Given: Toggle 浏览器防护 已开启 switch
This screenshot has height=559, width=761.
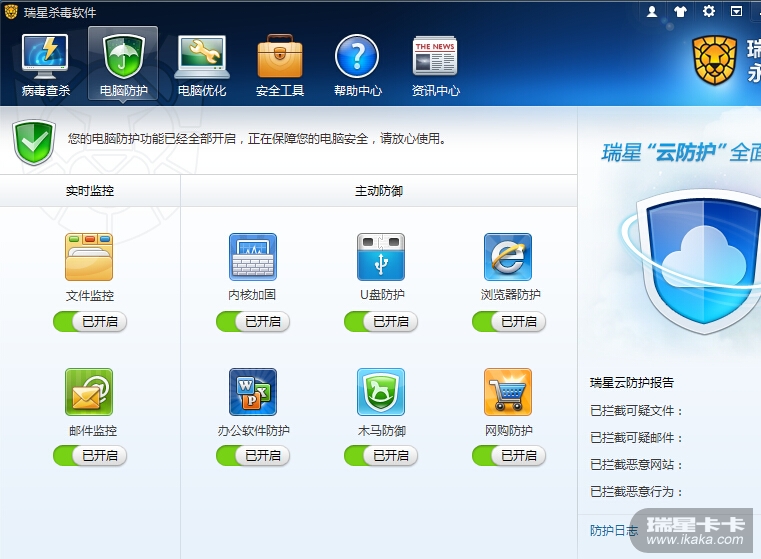Looking at the screenshot, I should click(x=509, y=322).
